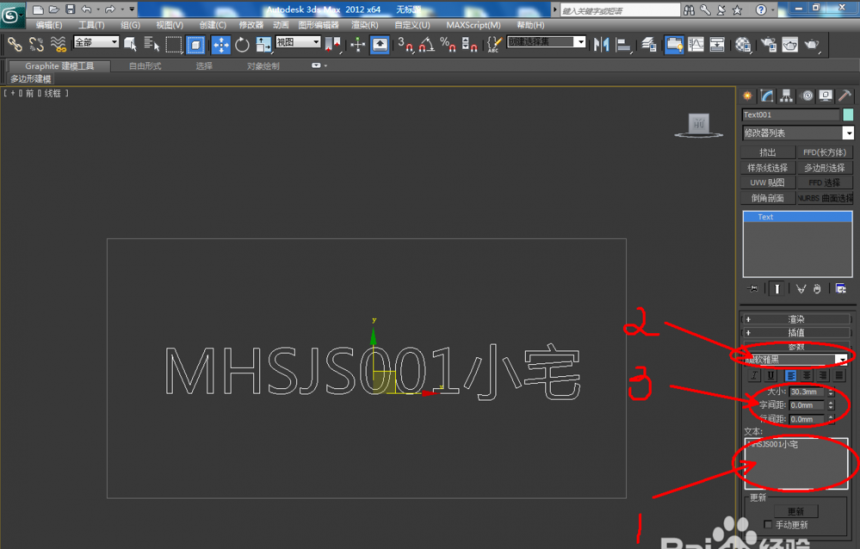The height and width of the screenshot is (549, 860).
Task: Open the selection filter dropdown showing 全部
Action: click(97, 42)
